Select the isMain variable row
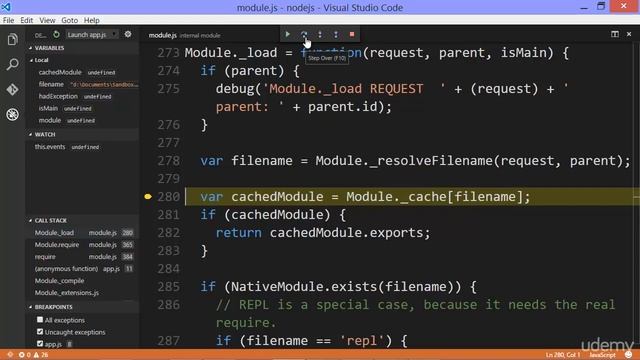The height and width of the screenshot is (360, 640). pos(83,108)
